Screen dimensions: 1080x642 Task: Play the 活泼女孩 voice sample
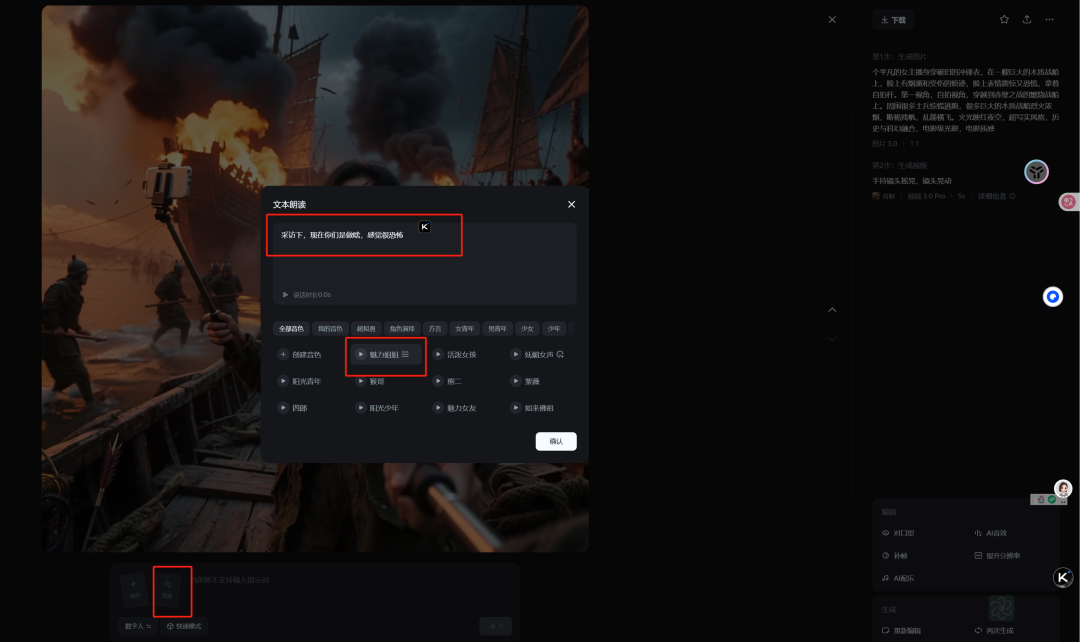439,355
